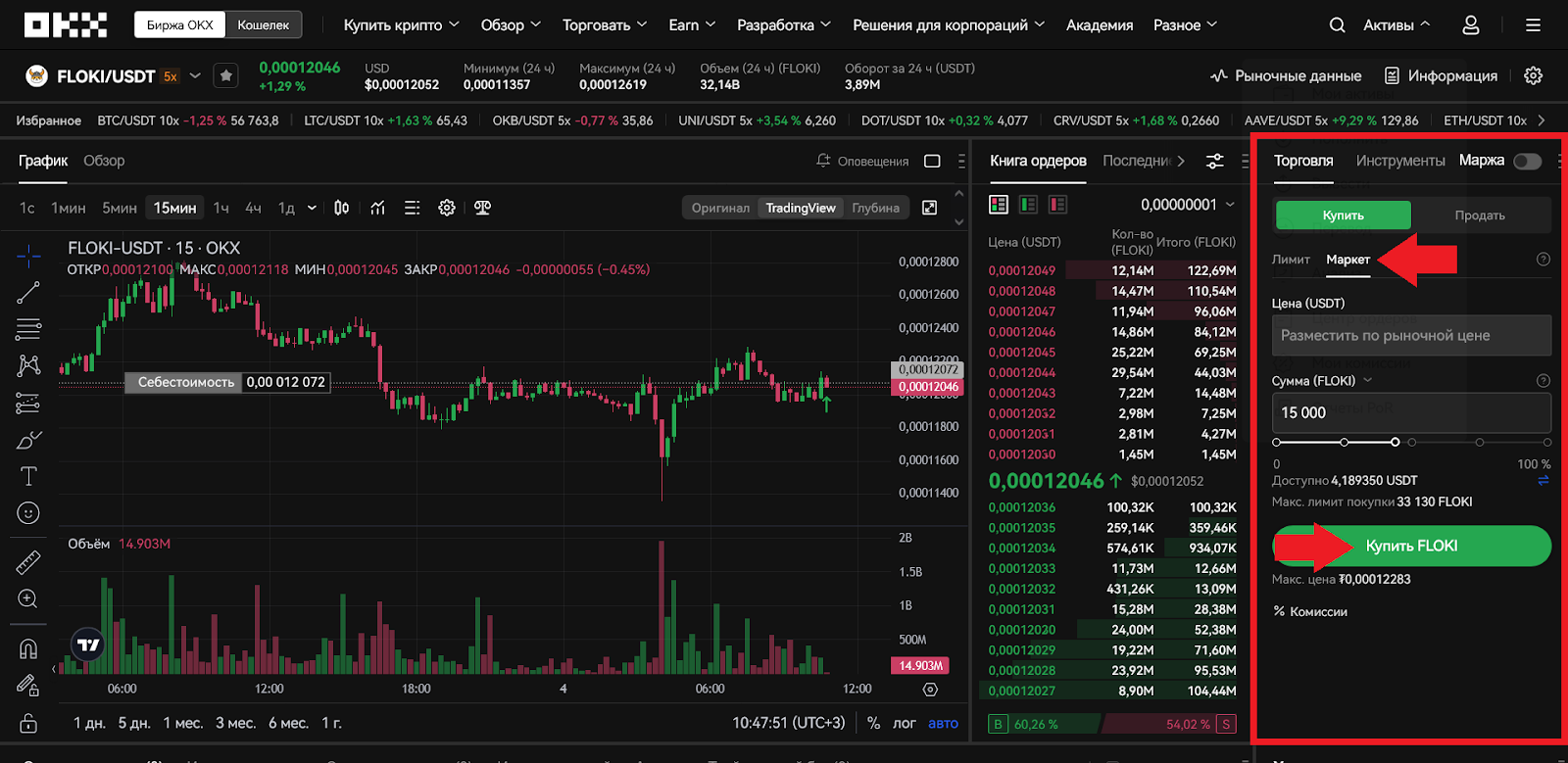Switch to the Оригинал chart view

coord(720,208)
